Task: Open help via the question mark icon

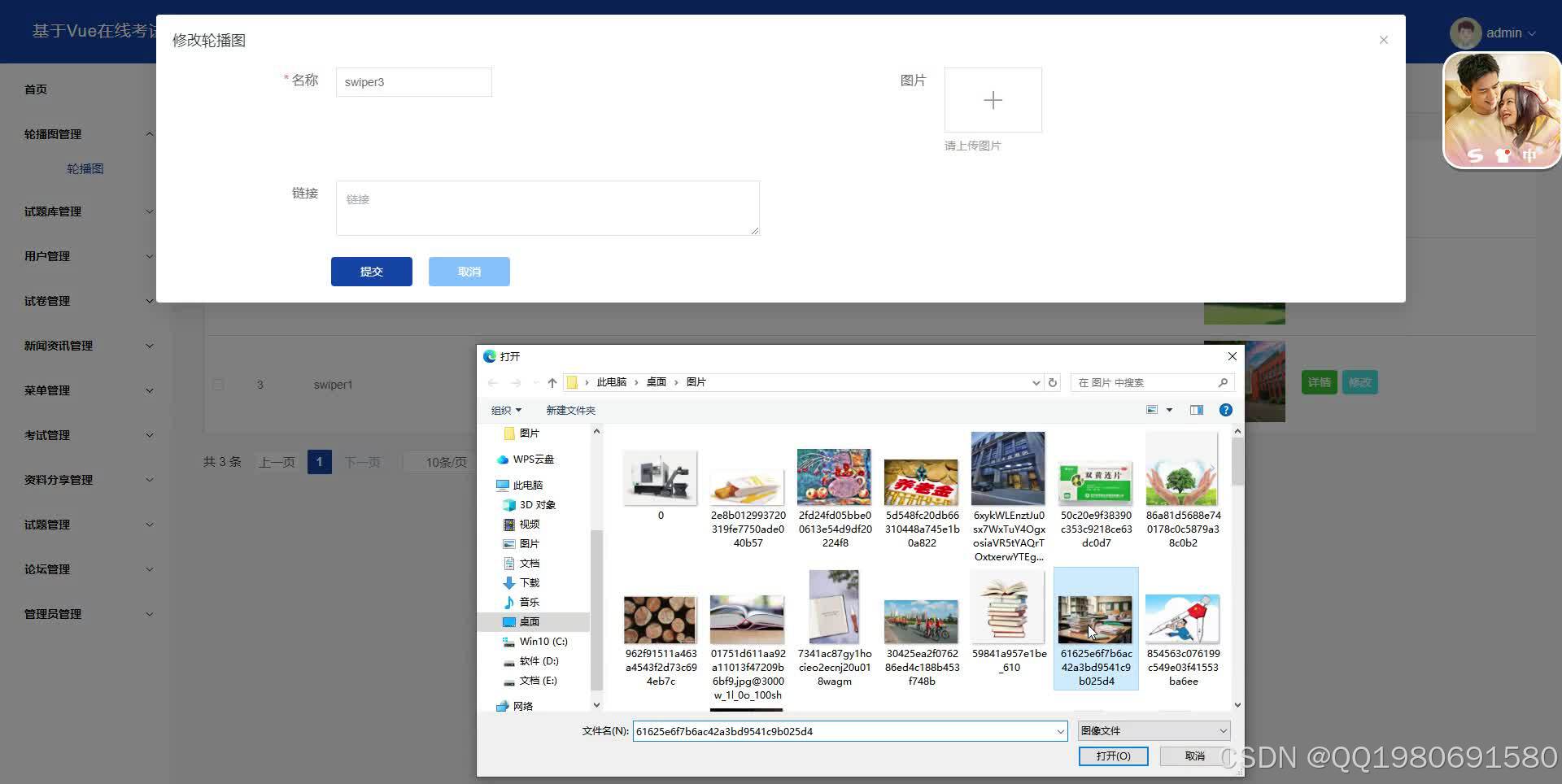Action: click(x=1225, y=410)
